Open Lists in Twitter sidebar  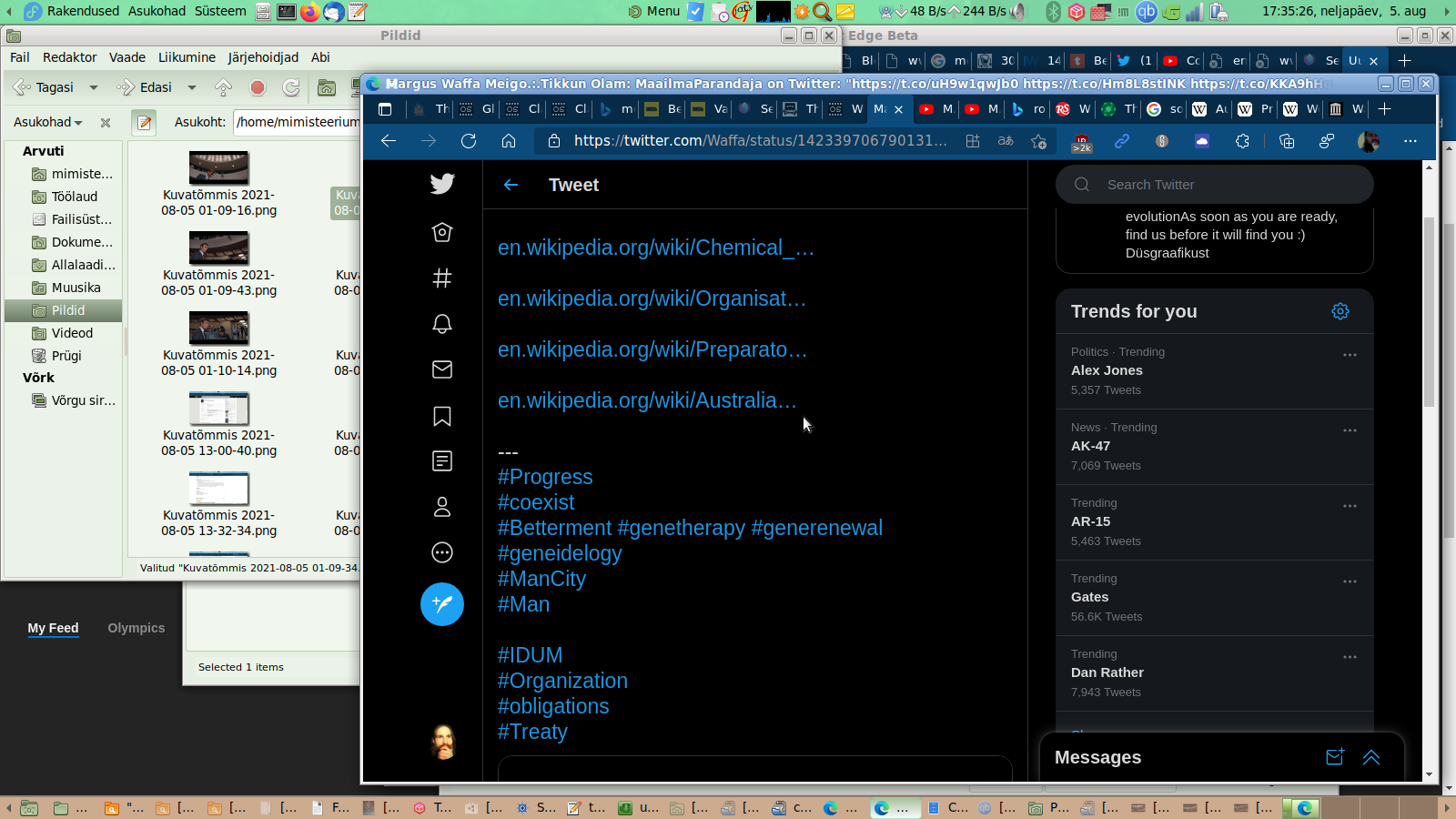[x=442, y=461]
